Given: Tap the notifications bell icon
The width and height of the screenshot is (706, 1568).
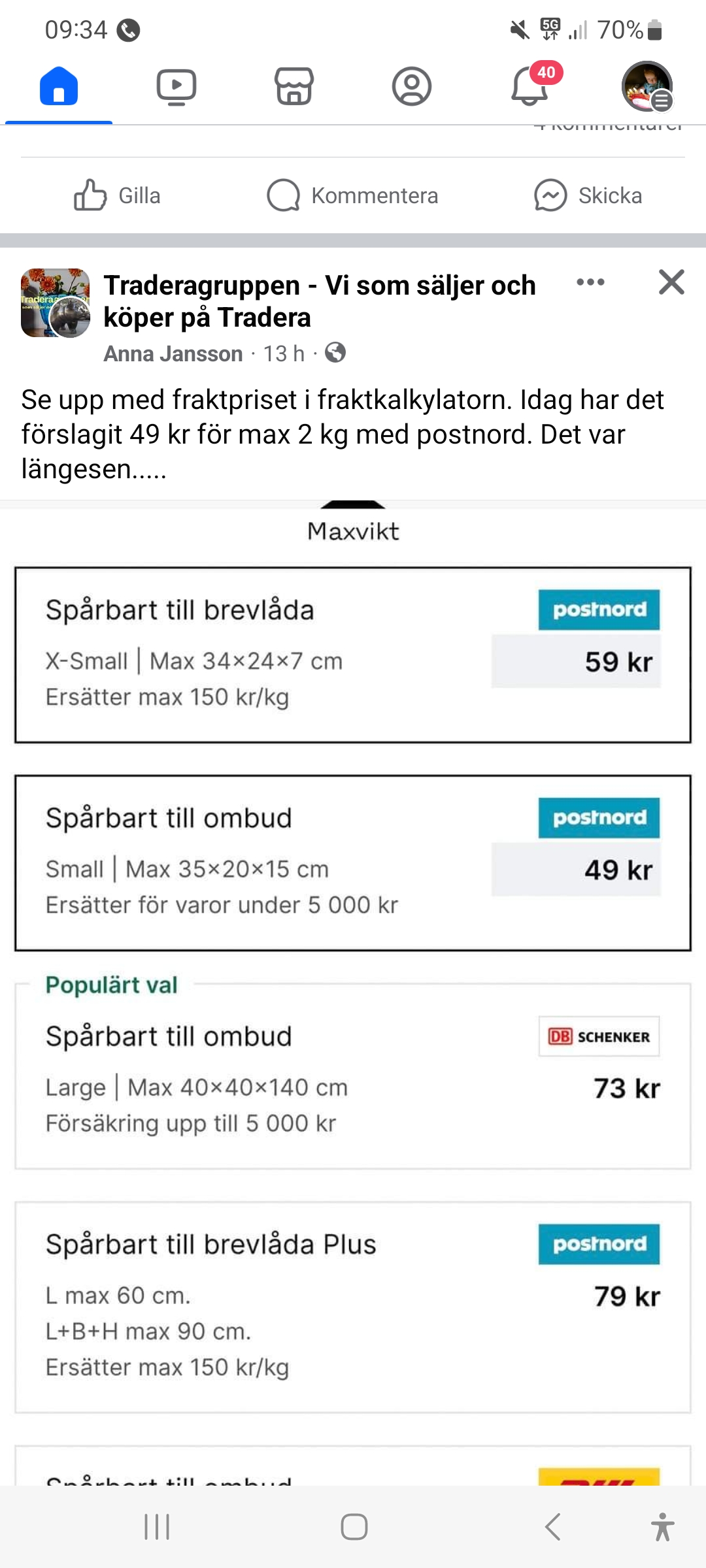Looking at the screenshot, I should 529,86.
